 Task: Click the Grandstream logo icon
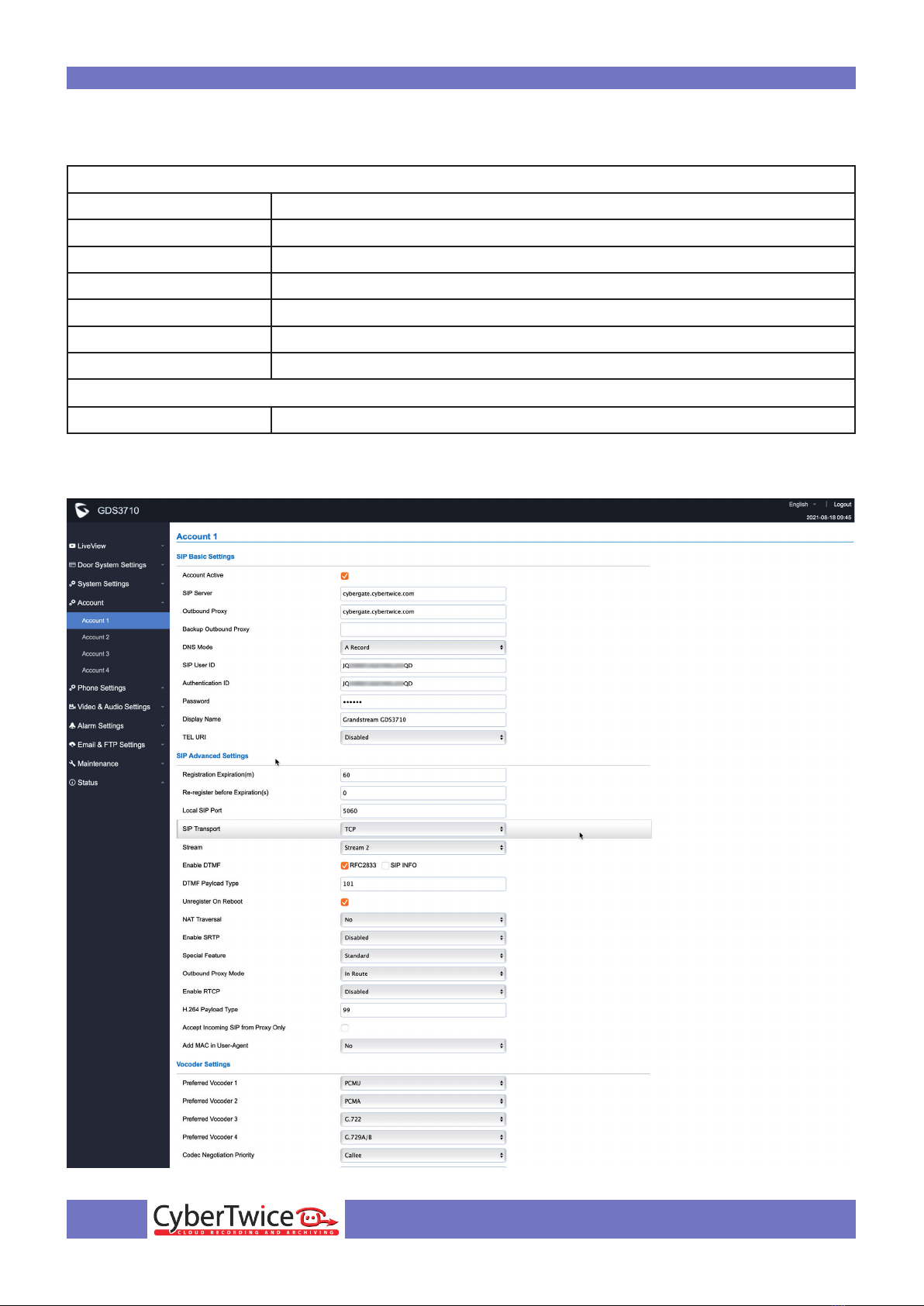pyautogui.click(x=82, y=510)
